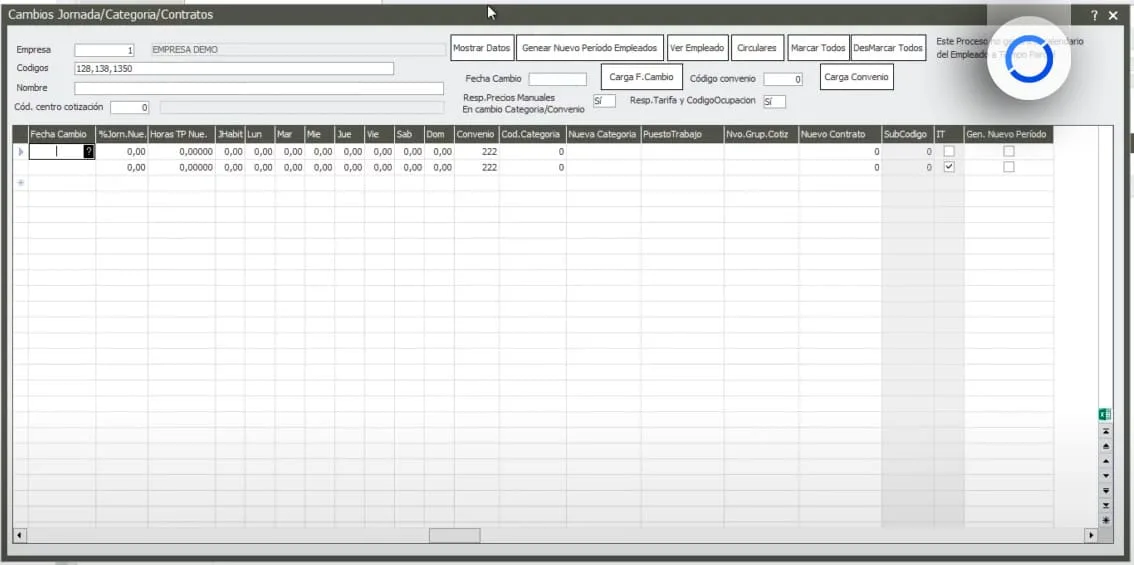The height and width of the screenshot is (565, 1134).
Task: Click the Fecha Cambio date field above grid
Action: pos(558,79)
